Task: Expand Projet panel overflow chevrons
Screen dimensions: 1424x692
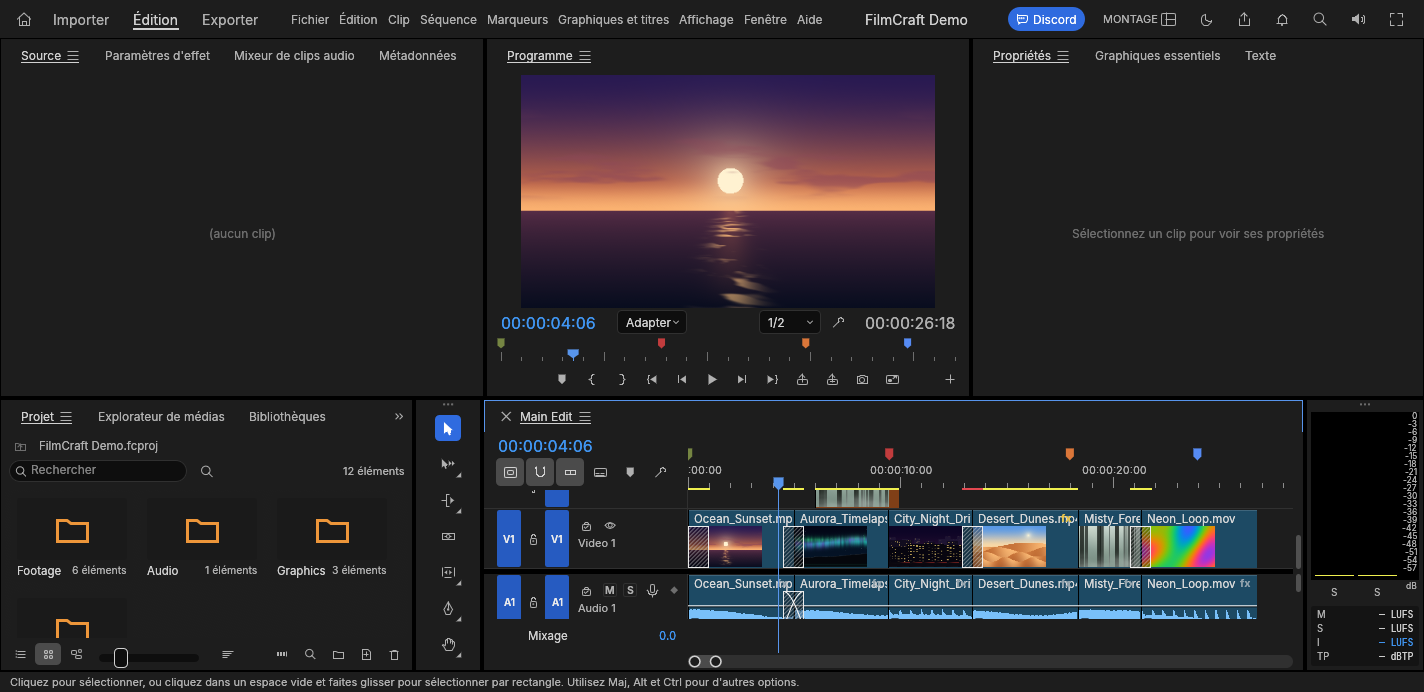Action: click(399, 417)
